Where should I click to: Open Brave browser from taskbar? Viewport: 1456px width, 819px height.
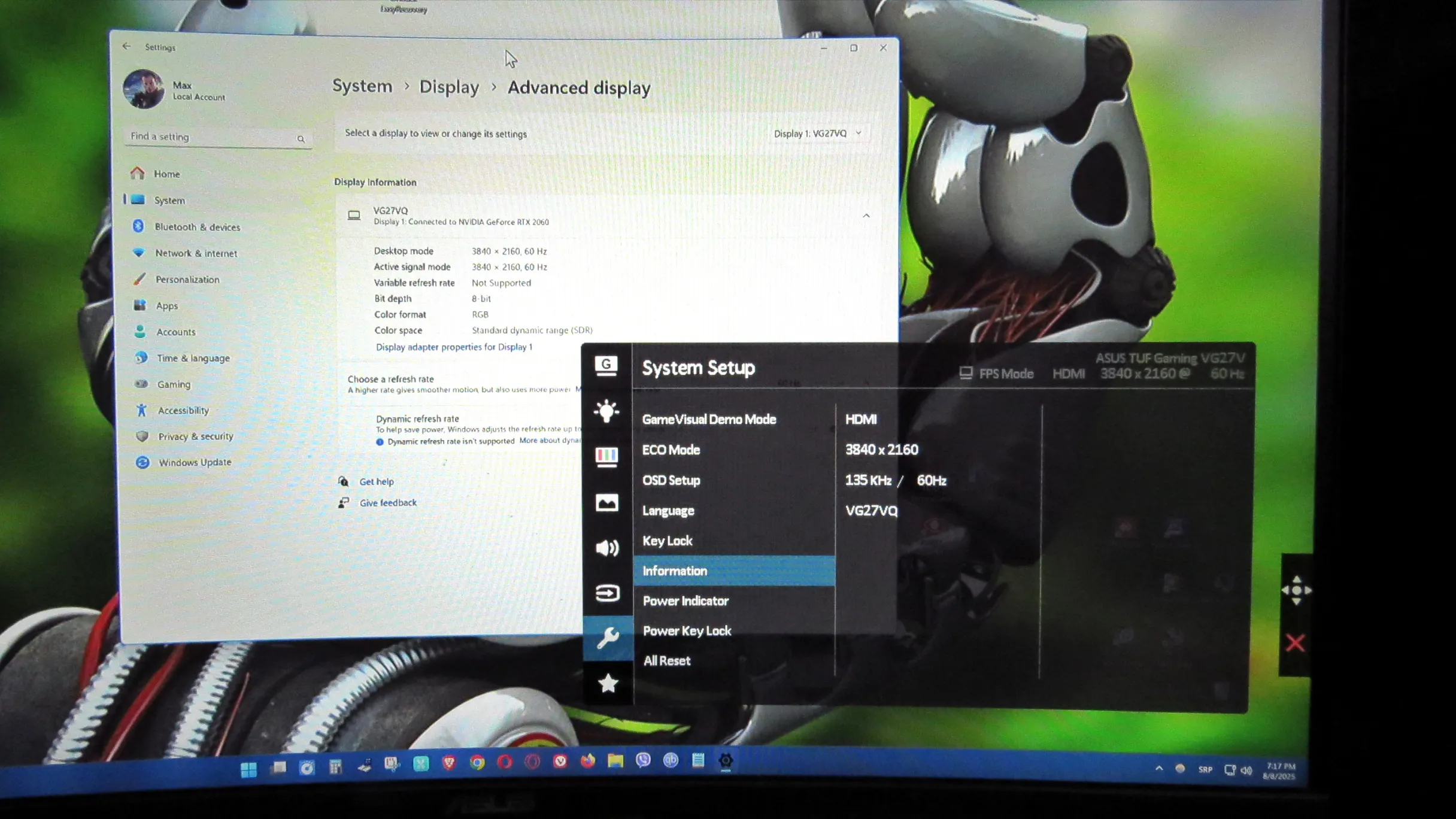point(449,763)
